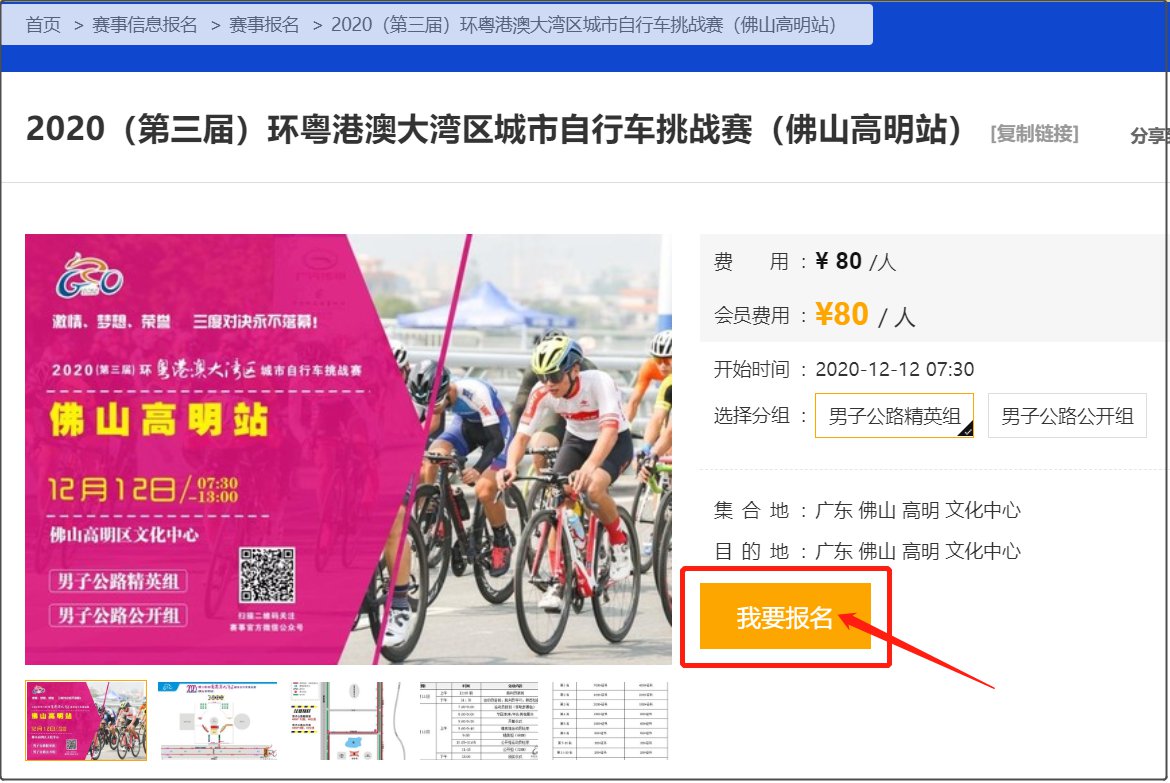Navigate to 赛事报名 breadcrumb

(264, 25)
